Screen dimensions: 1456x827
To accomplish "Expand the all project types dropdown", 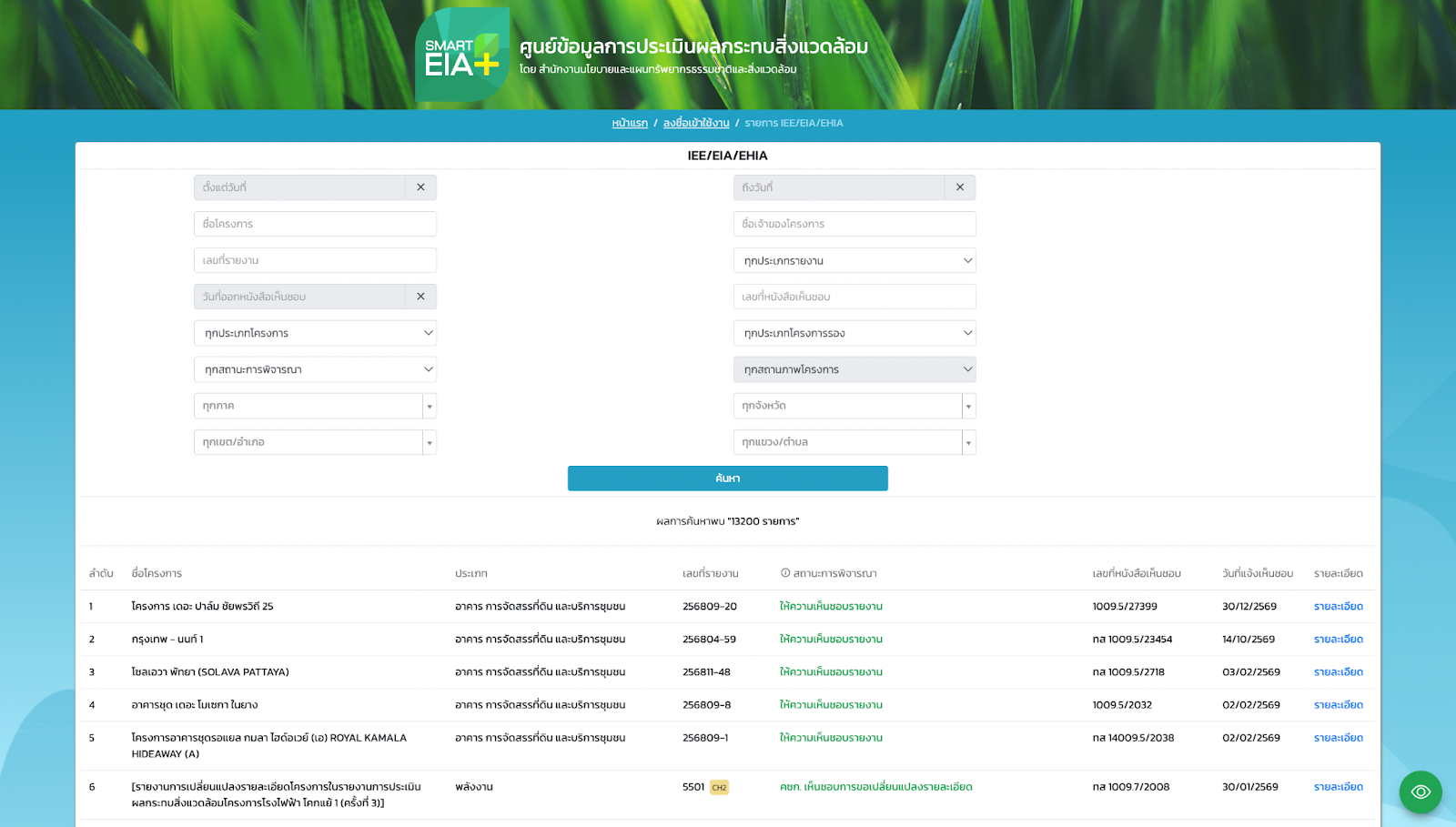I will (x=315, y=333).
